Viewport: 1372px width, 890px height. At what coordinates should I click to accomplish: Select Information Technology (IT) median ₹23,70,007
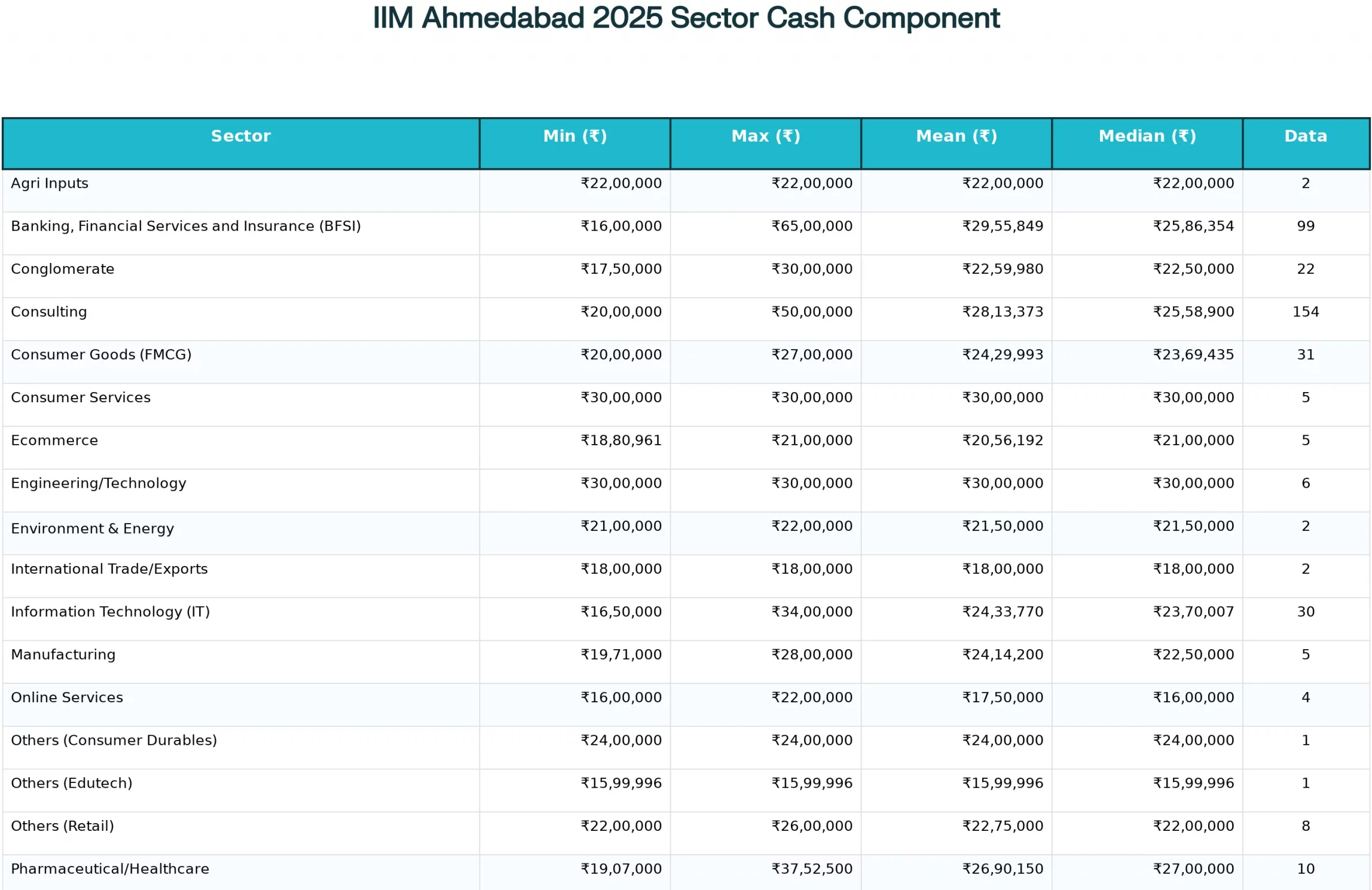coord(1193,612)
